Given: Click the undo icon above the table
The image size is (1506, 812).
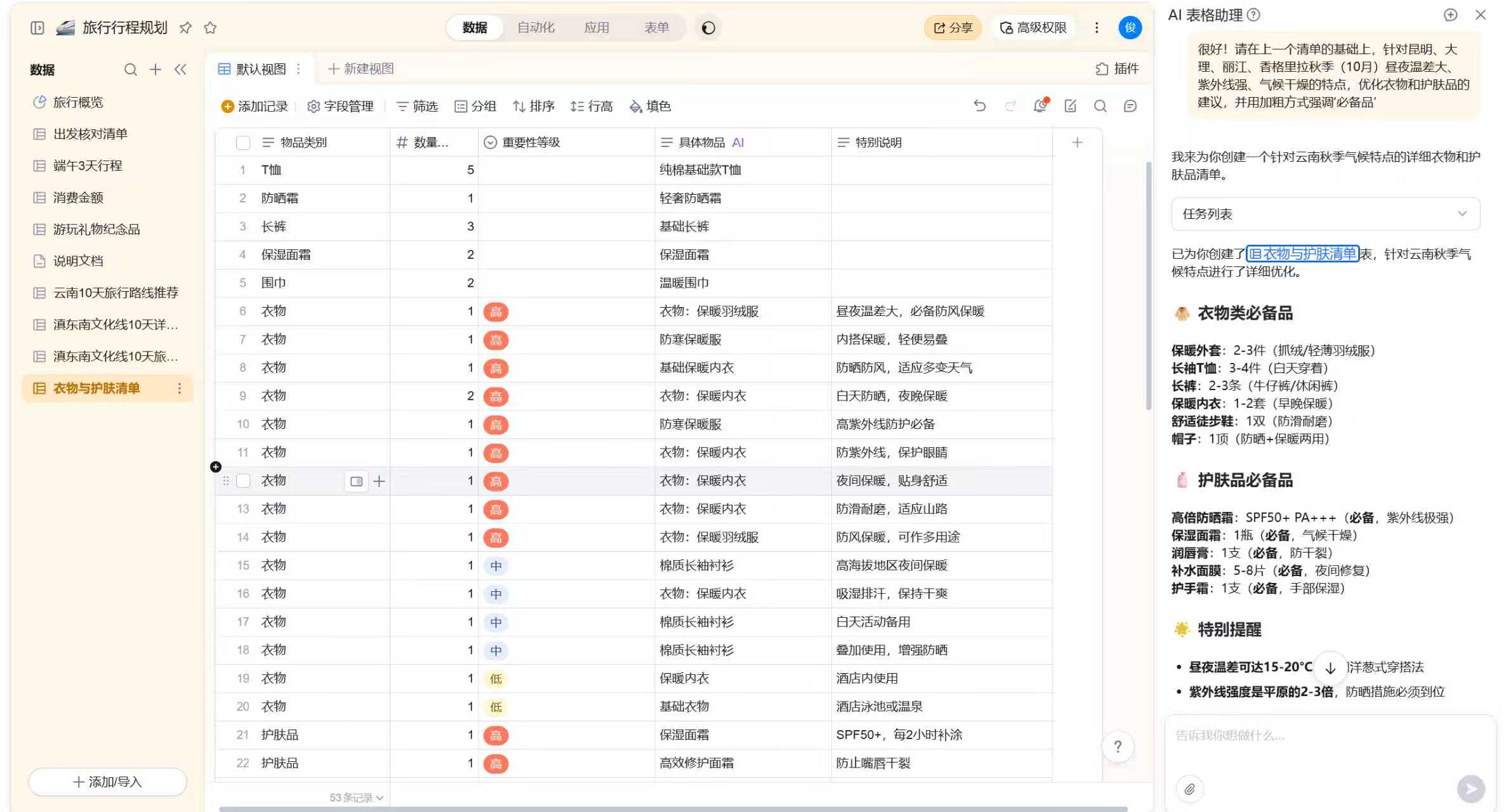Looking at the screenshot, I should pos(979,106).
